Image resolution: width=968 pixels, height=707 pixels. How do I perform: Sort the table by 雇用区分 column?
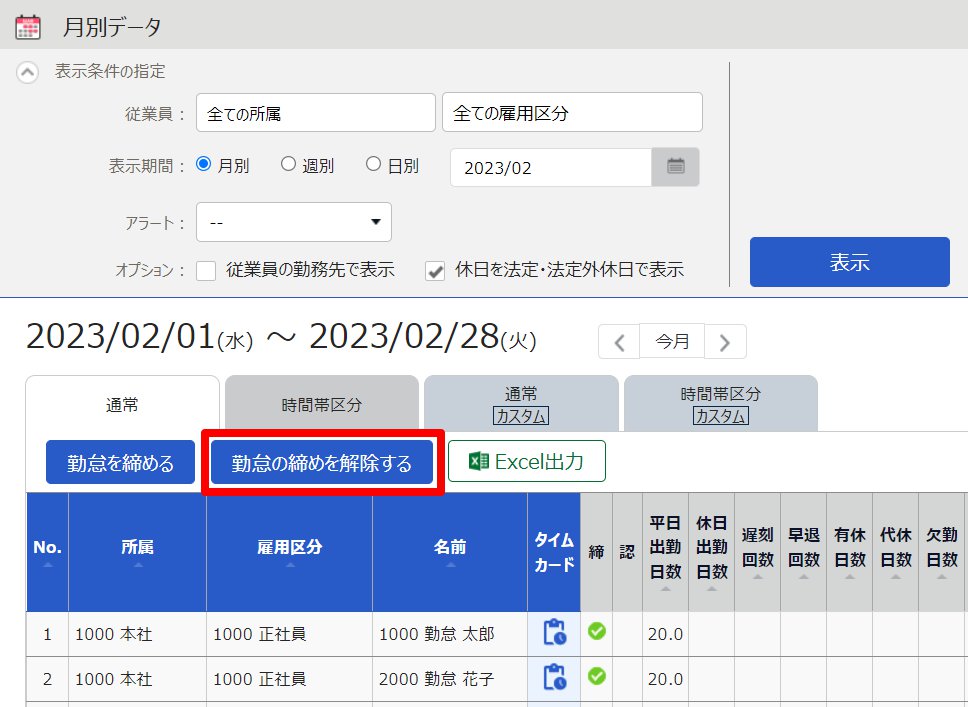click(290, 551)
